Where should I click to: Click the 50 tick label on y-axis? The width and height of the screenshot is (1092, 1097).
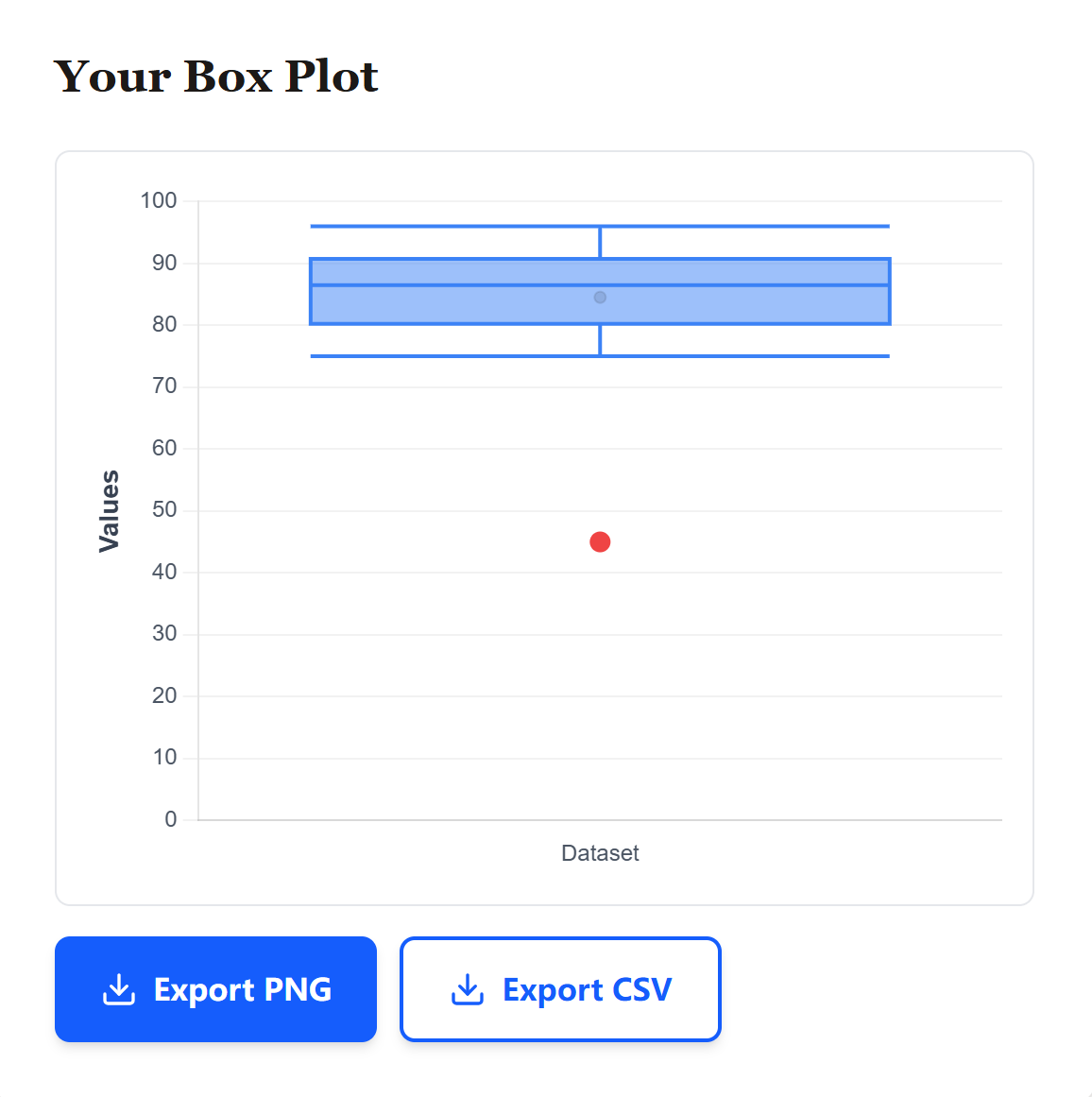(x=164, y=509)
